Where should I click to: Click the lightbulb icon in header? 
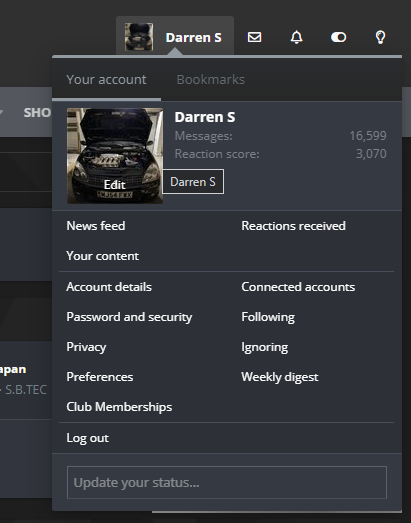381,37
